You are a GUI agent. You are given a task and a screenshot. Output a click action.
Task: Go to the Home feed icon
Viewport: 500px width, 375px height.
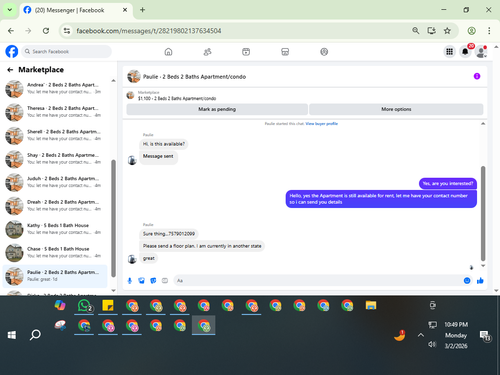click(x=168, y=52)
